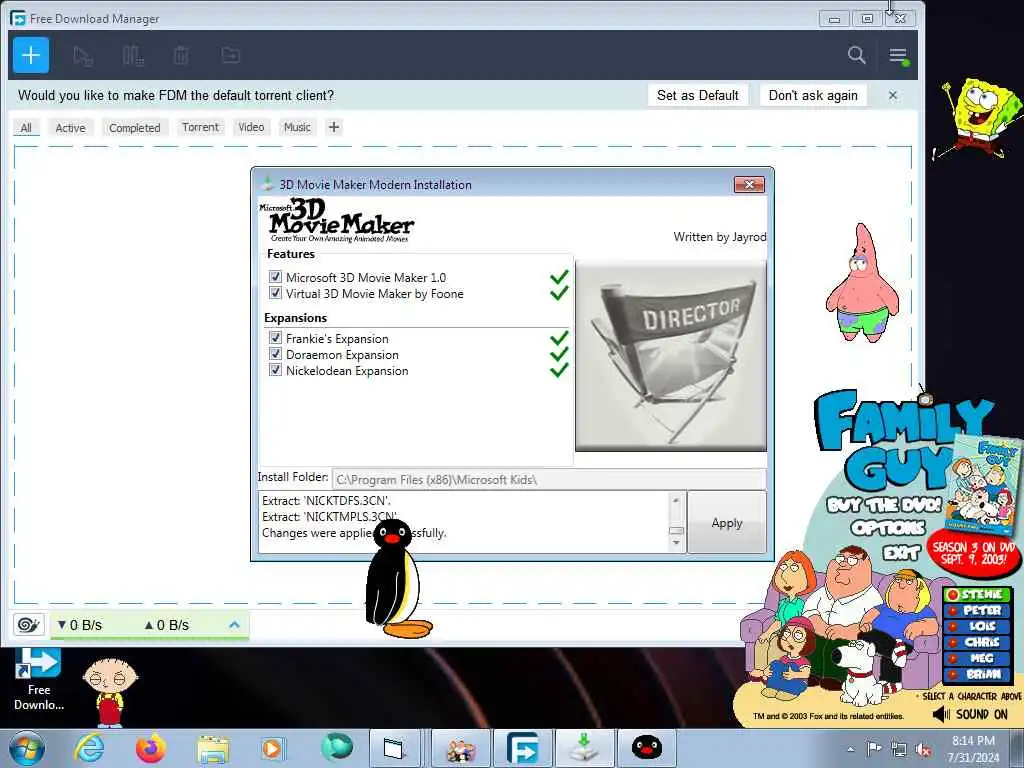Select LOIS character button
Screen dimensions: 1024x768
point(978,626)
